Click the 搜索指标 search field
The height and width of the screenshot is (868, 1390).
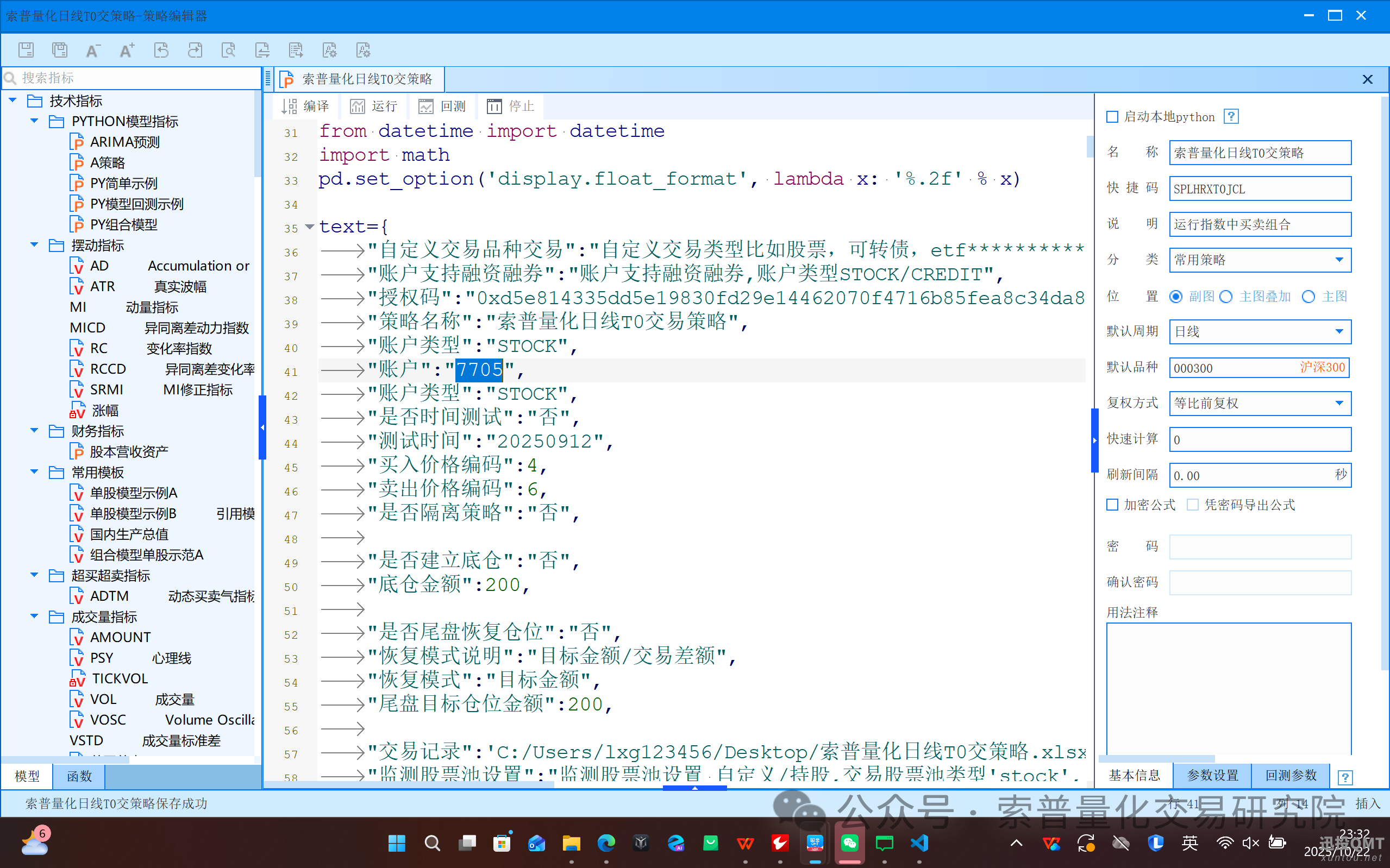(132, 78)
